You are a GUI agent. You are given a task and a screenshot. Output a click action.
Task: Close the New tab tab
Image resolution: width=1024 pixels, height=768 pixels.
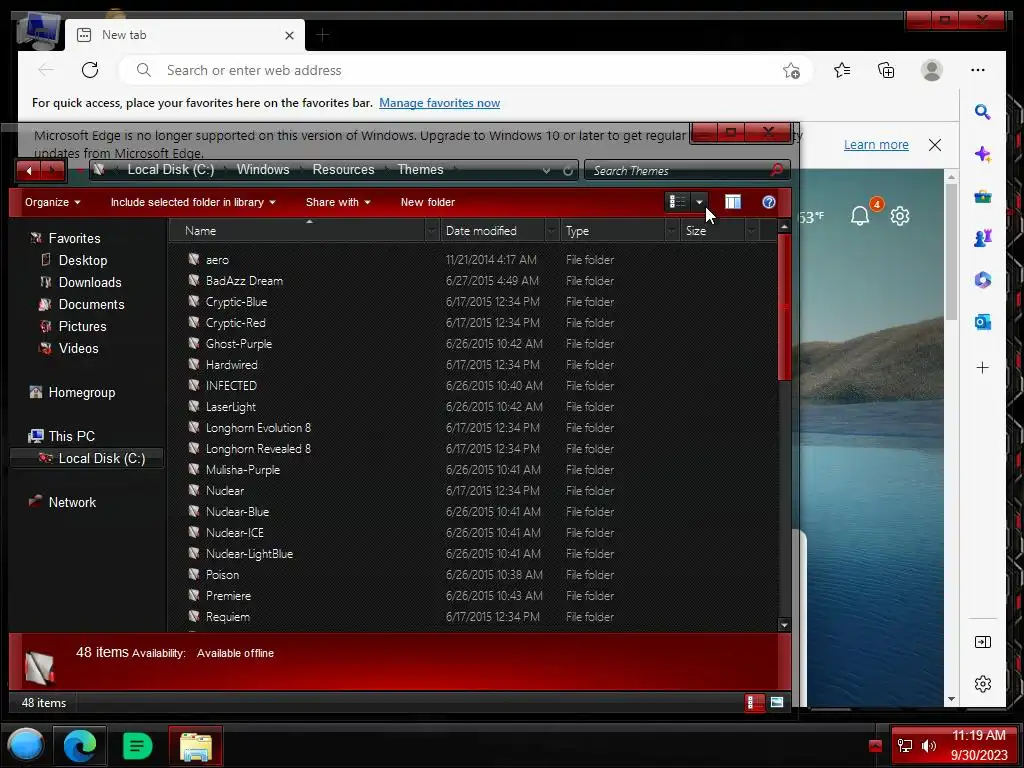[289, 35]
